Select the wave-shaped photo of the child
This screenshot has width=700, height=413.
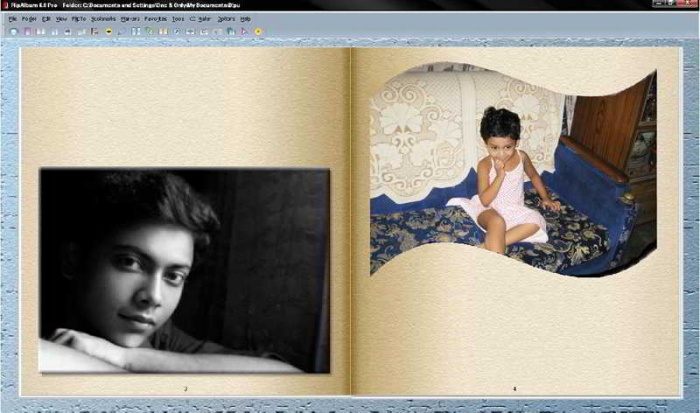click(513, 170)
